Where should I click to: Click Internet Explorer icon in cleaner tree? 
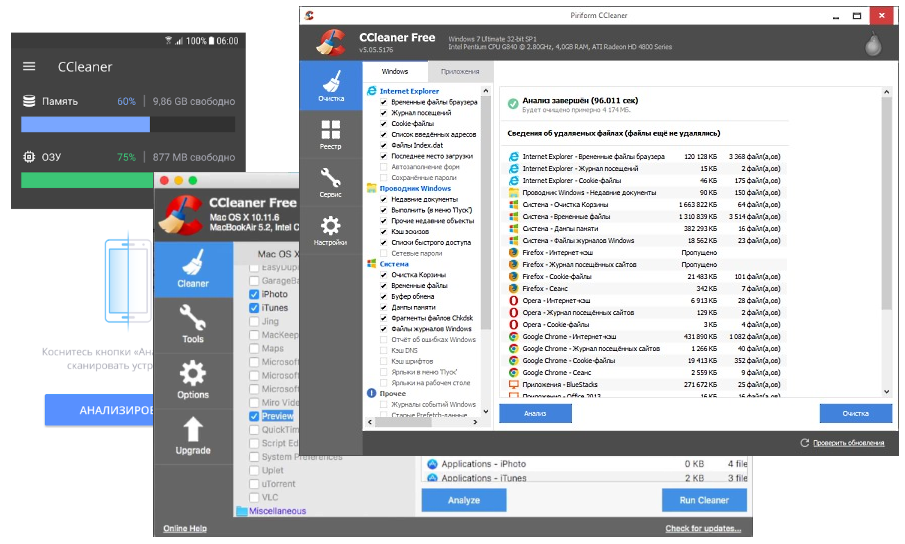coord(372,91)
